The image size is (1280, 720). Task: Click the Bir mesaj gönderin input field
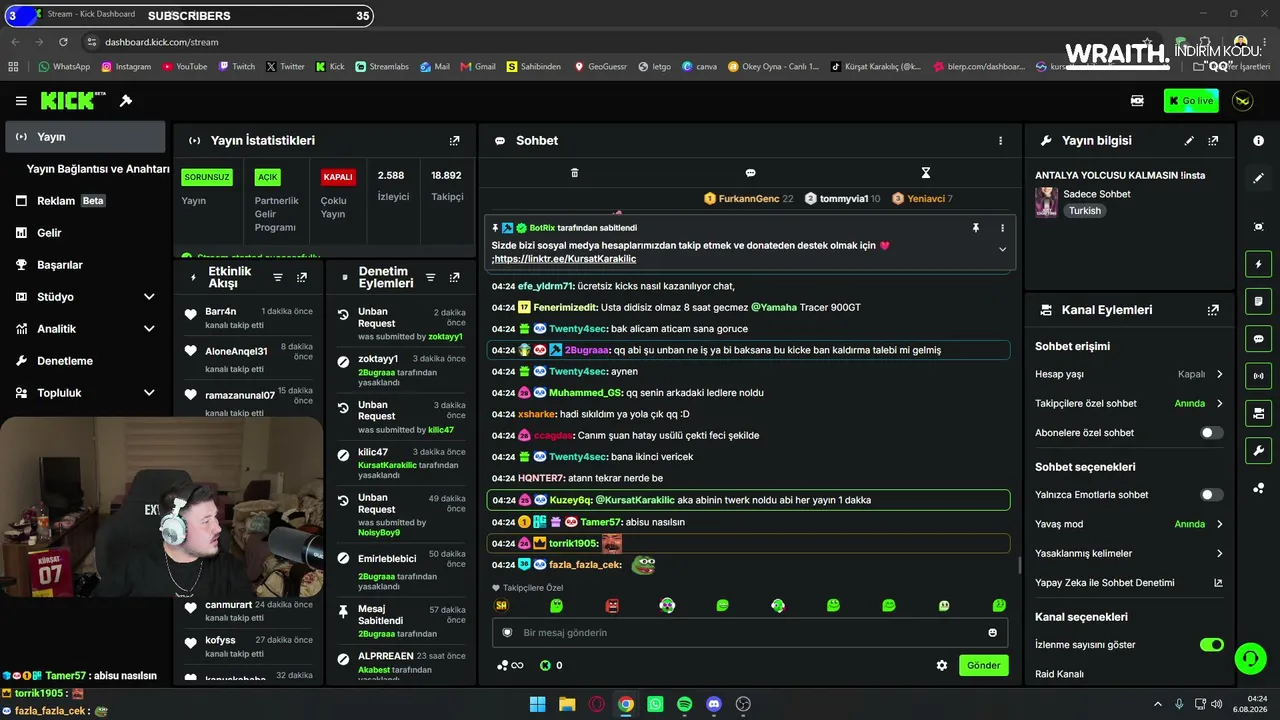click(750, 633)
